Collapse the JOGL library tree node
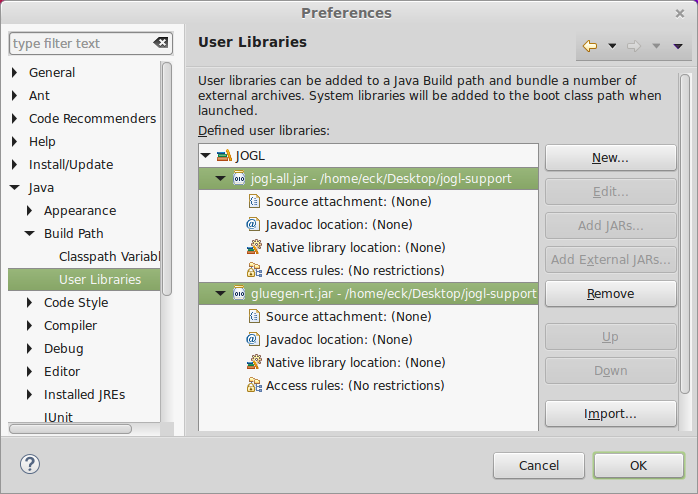This screenshot has width=698, height=494. pos(206,156)
